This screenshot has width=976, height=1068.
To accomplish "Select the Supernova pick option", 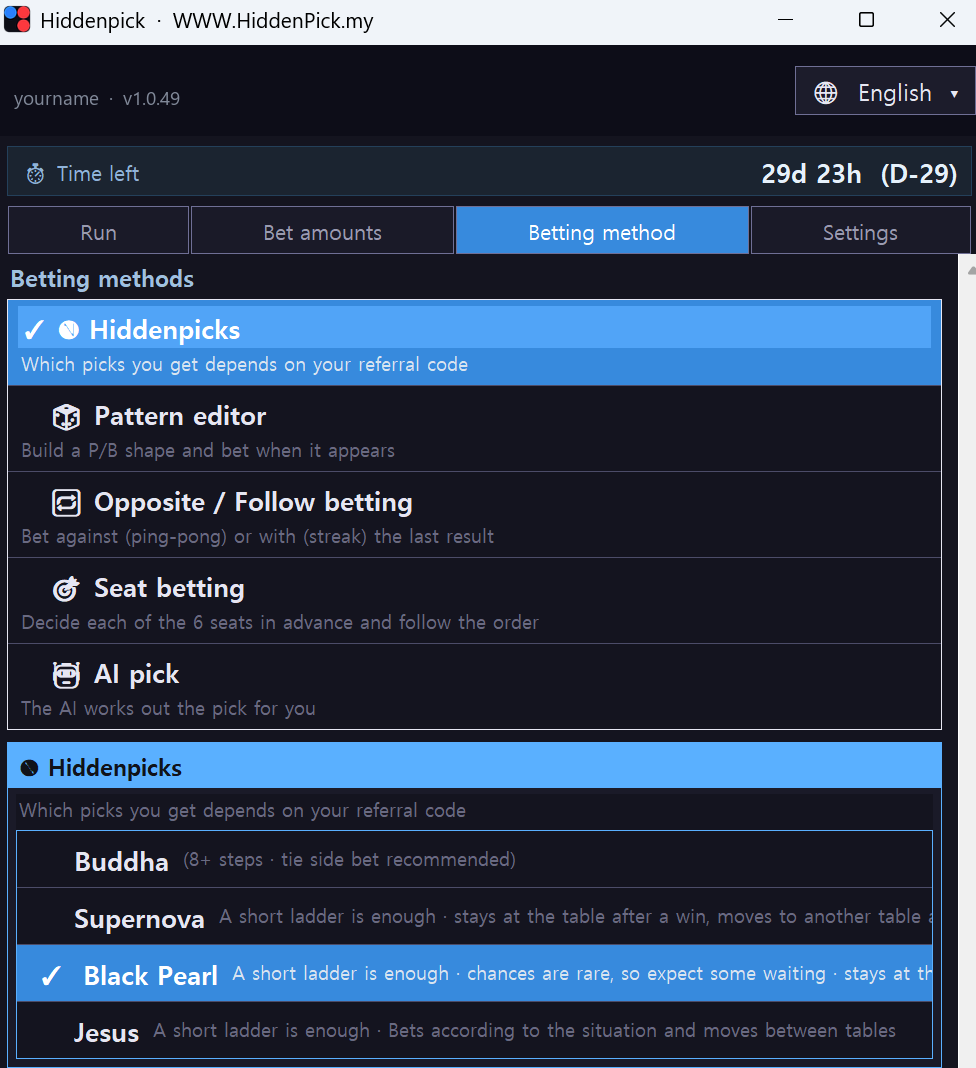I will click(474, 917).
